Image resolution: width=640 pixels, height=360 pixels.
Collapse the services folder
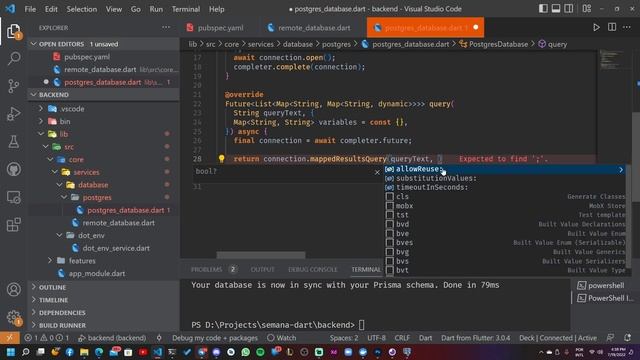click(x=55, y=172)
